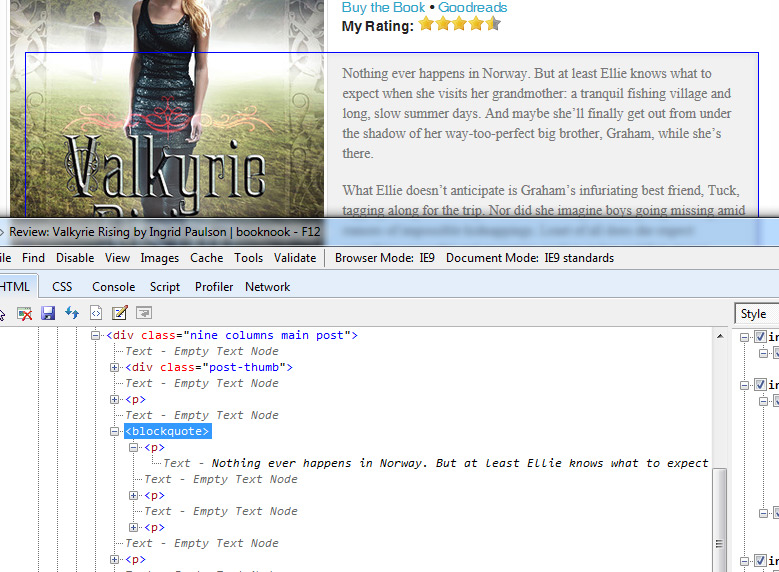Open the Network tab

[x=267, y=286]
